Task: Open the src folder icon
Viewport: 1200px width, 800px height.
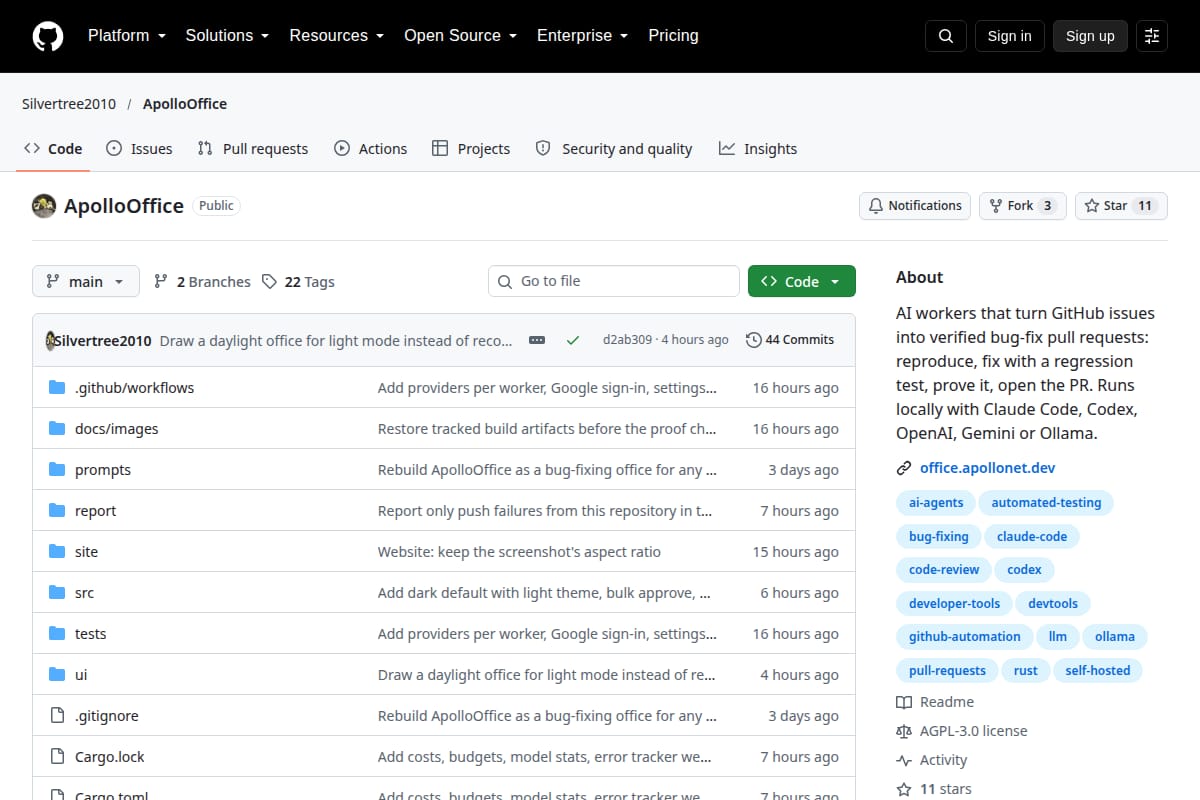Action: point(57,593)
